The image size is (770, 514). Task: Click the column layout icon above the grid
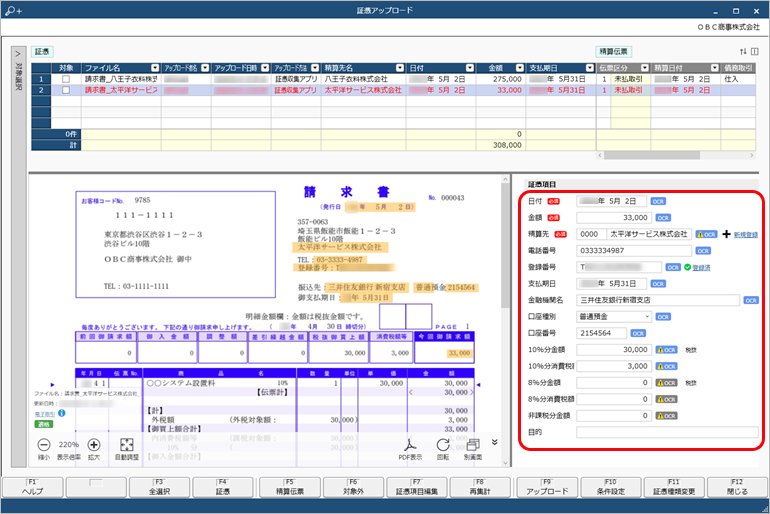click(755, 52)
